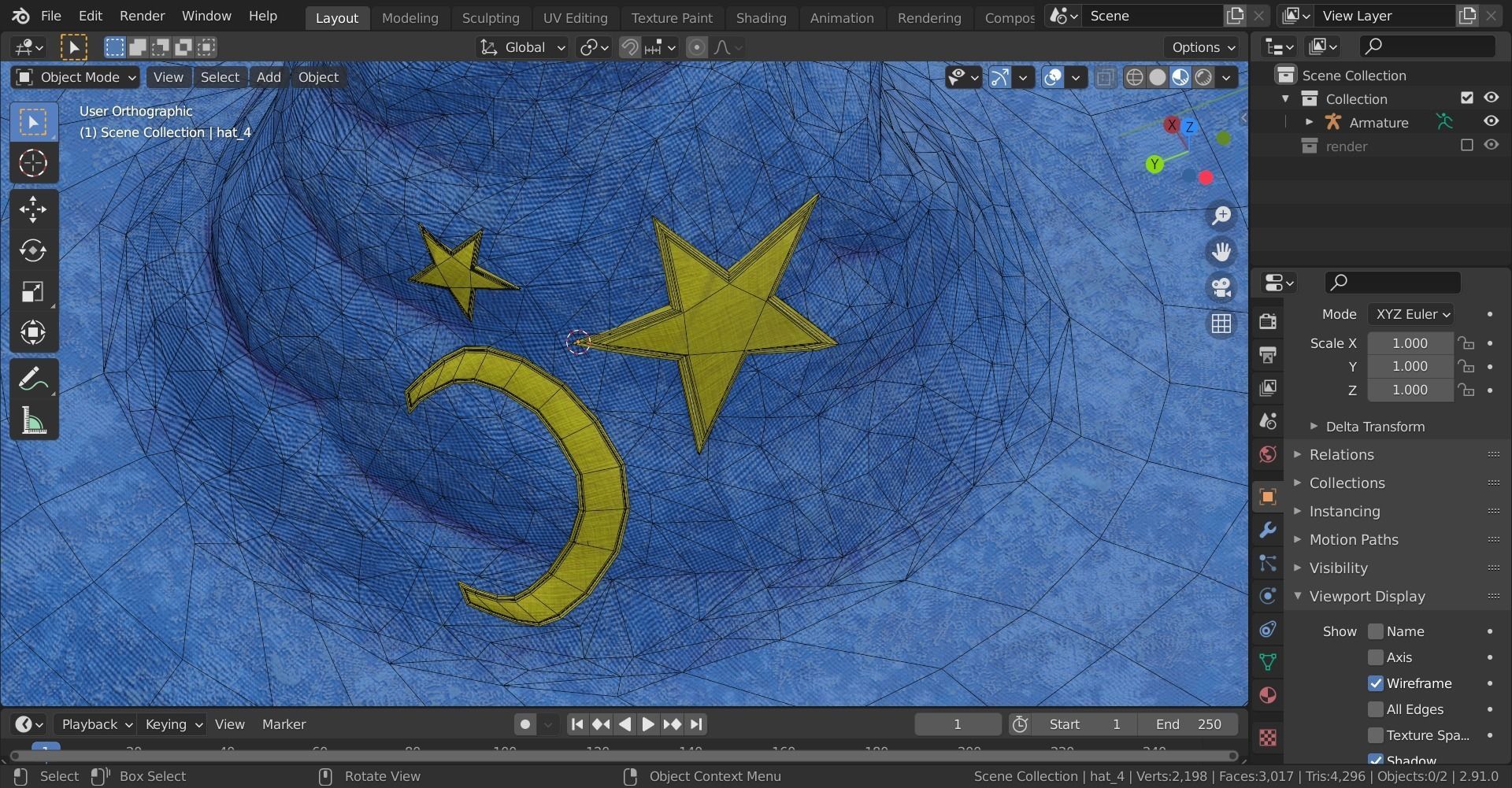Hide Armature in viewport
This screenshot has width=1512, height=788.
(1492, 121)
